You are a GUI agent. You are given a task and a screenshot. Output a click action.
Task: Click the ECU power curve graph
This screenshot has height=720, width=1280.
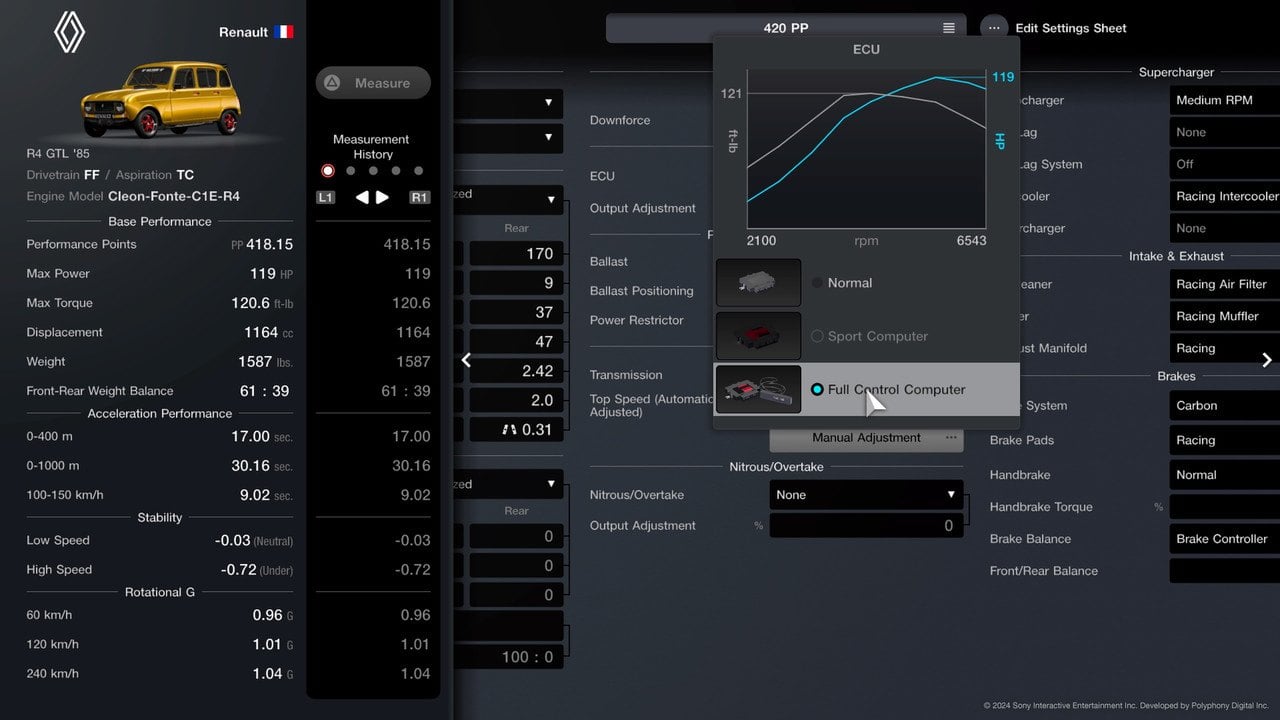tap(866, 150)
